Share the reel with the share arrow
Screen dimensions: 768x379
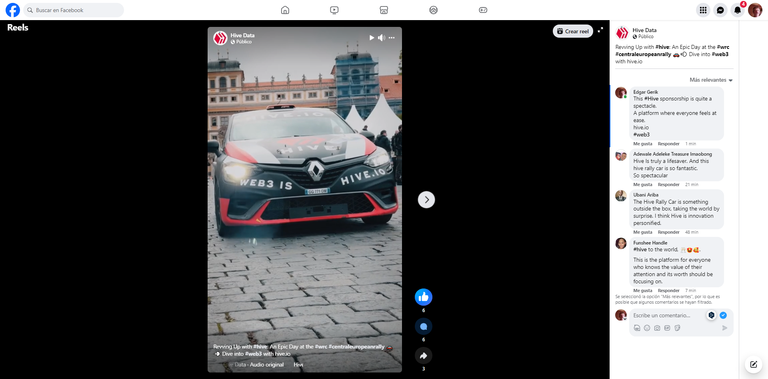coord(424,355)
